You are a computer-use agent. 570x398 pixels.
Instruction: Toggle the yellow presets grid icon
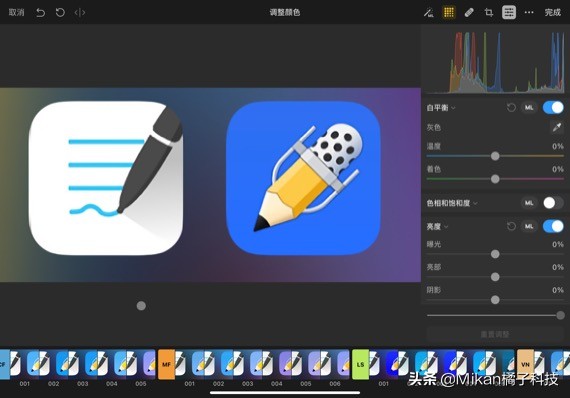click(x=449, y=12)
